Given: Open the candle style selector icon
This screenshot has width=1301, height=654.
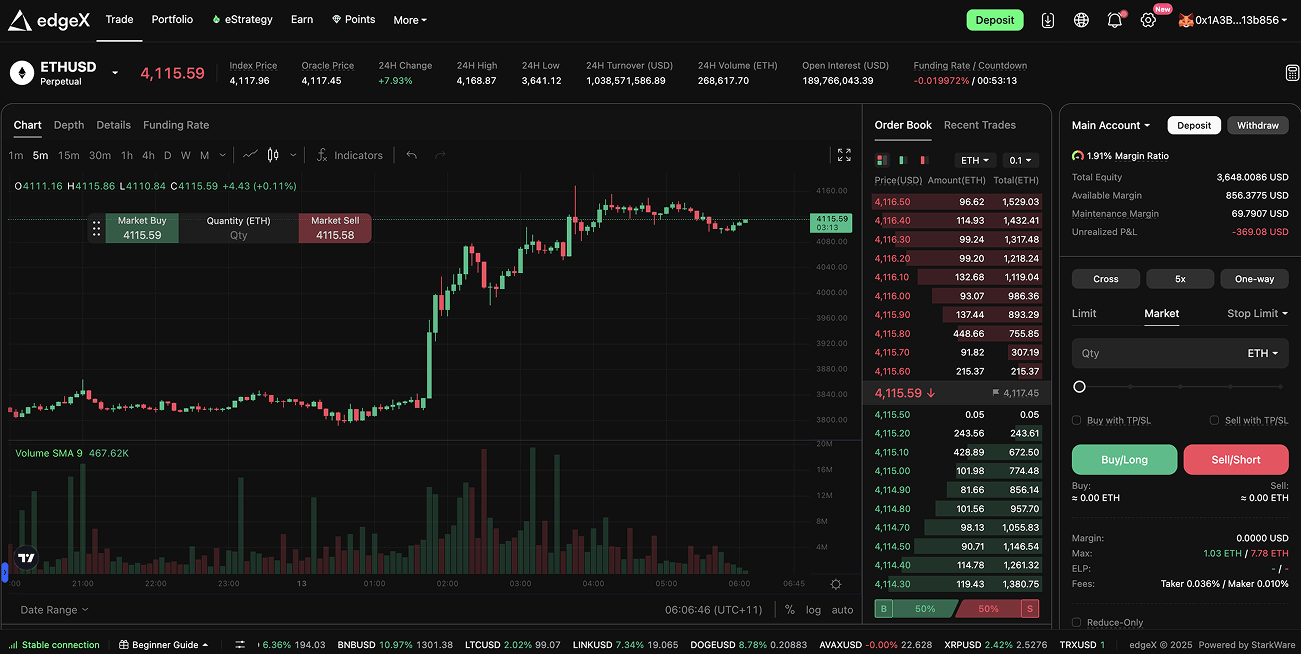Looking at the screenshot, I should point(271,155).
